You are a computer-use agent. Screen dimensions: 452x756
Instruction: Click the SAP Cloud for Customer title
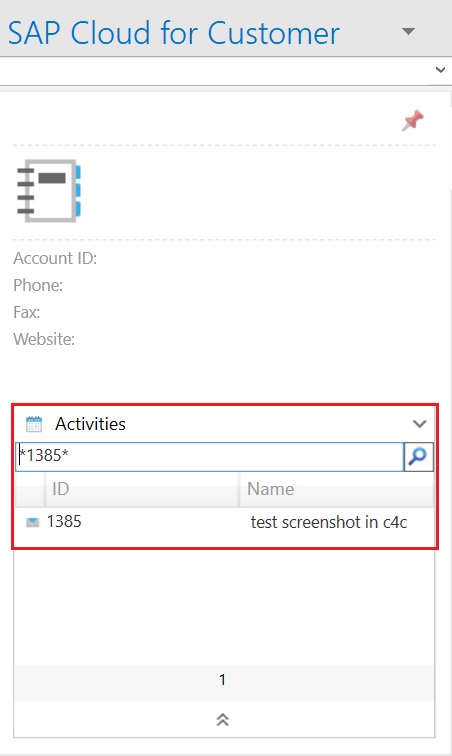pyautogui.click(x=174, y=33)
